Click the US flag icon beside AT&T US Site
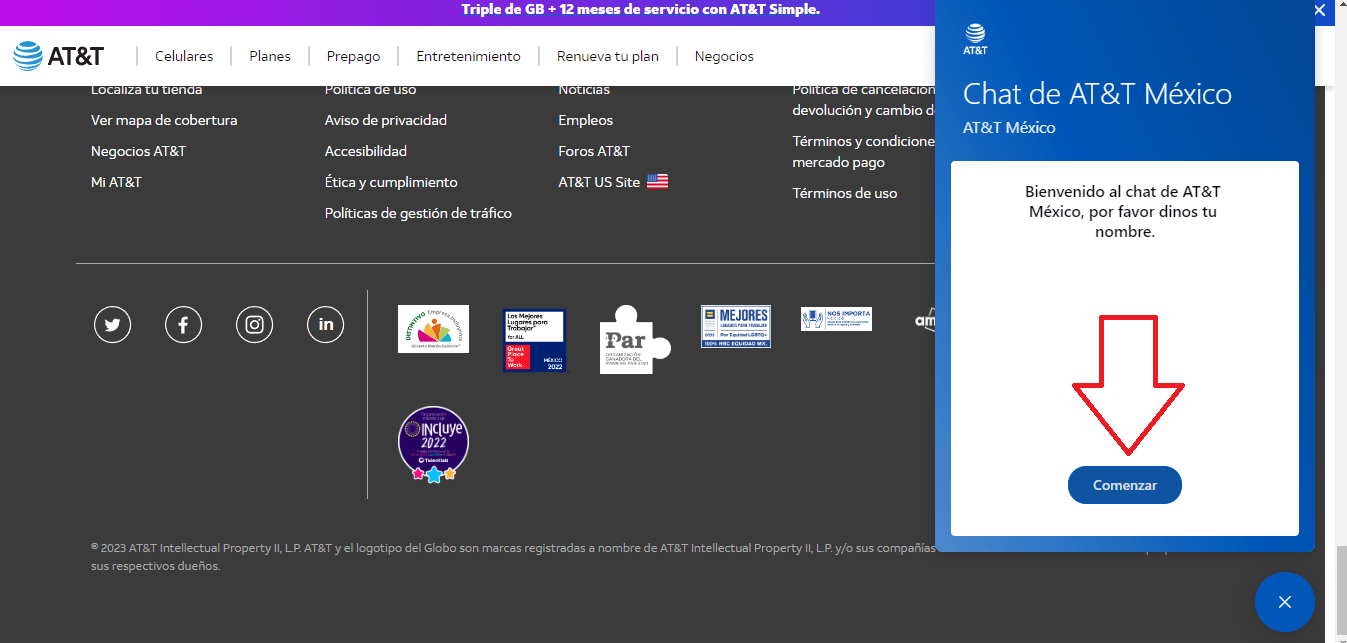The image size is (1347, 643). [x=657, y=182]
